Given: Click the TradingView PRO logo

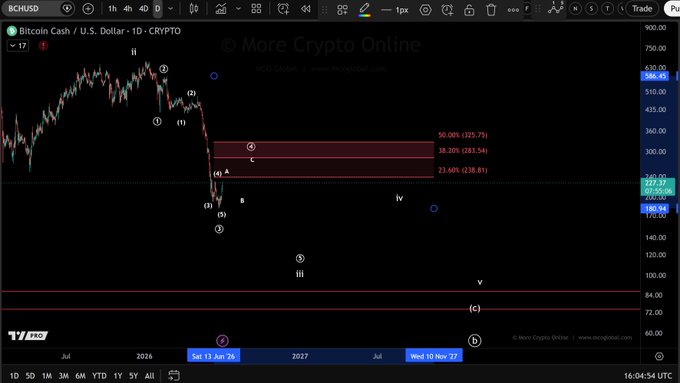Looking at the screenshot, I should (28, 335).
